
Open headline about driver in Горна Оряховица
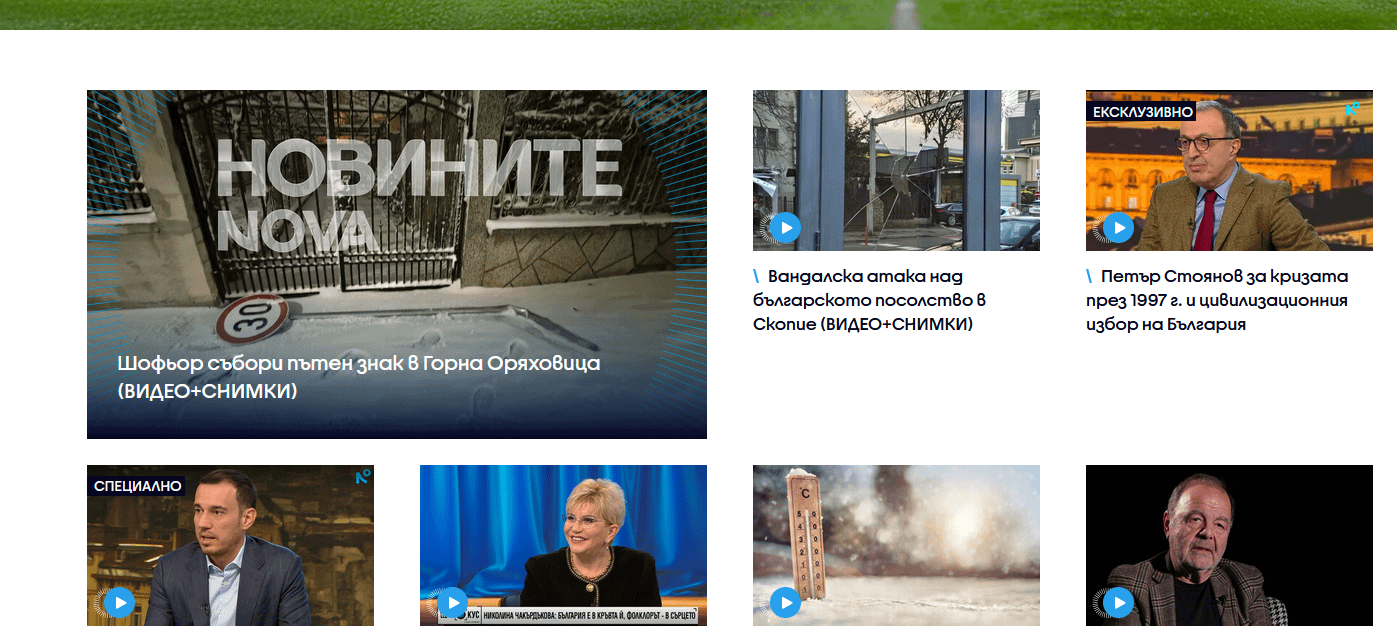[x=358, y=377]
